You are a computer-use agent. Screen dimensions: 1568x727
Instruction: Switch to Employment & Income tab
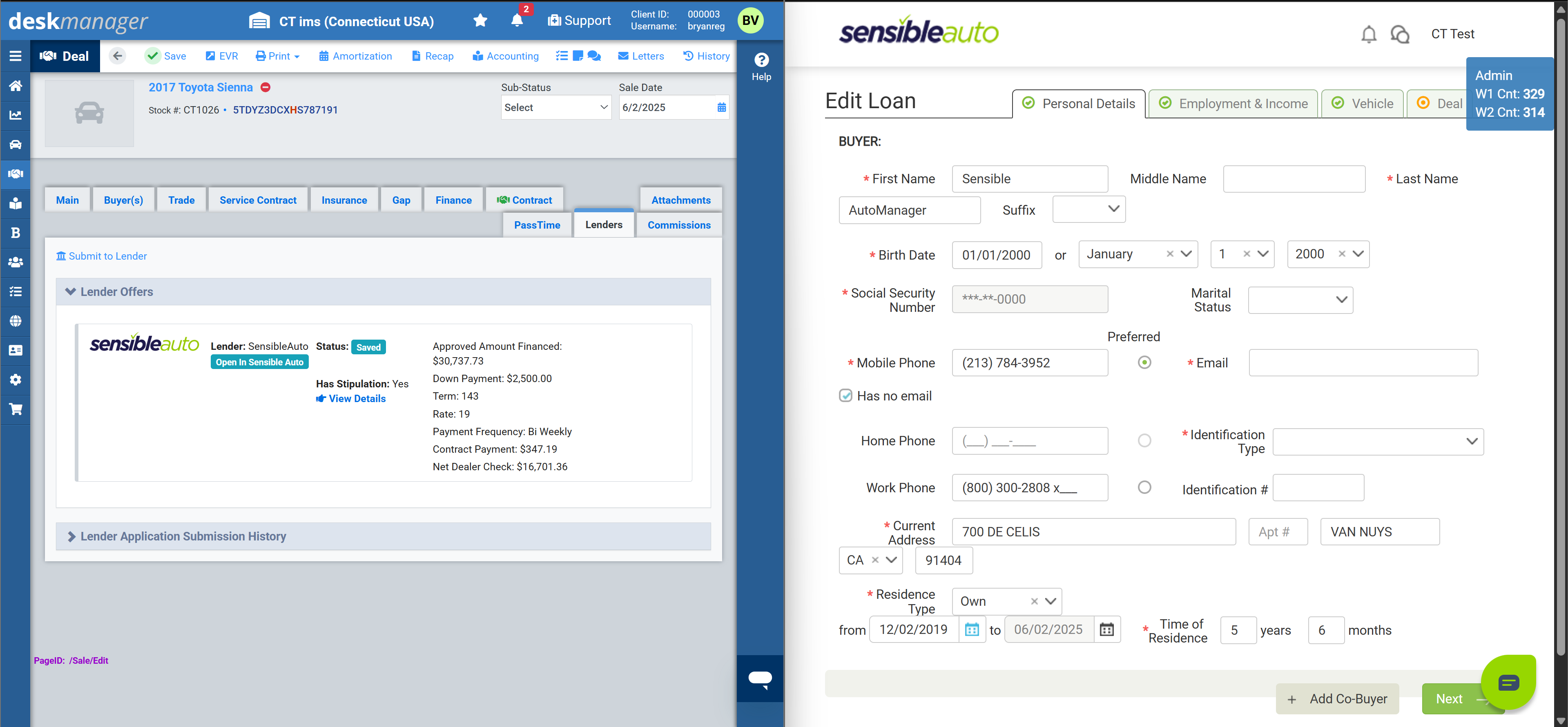[1233, 104]
